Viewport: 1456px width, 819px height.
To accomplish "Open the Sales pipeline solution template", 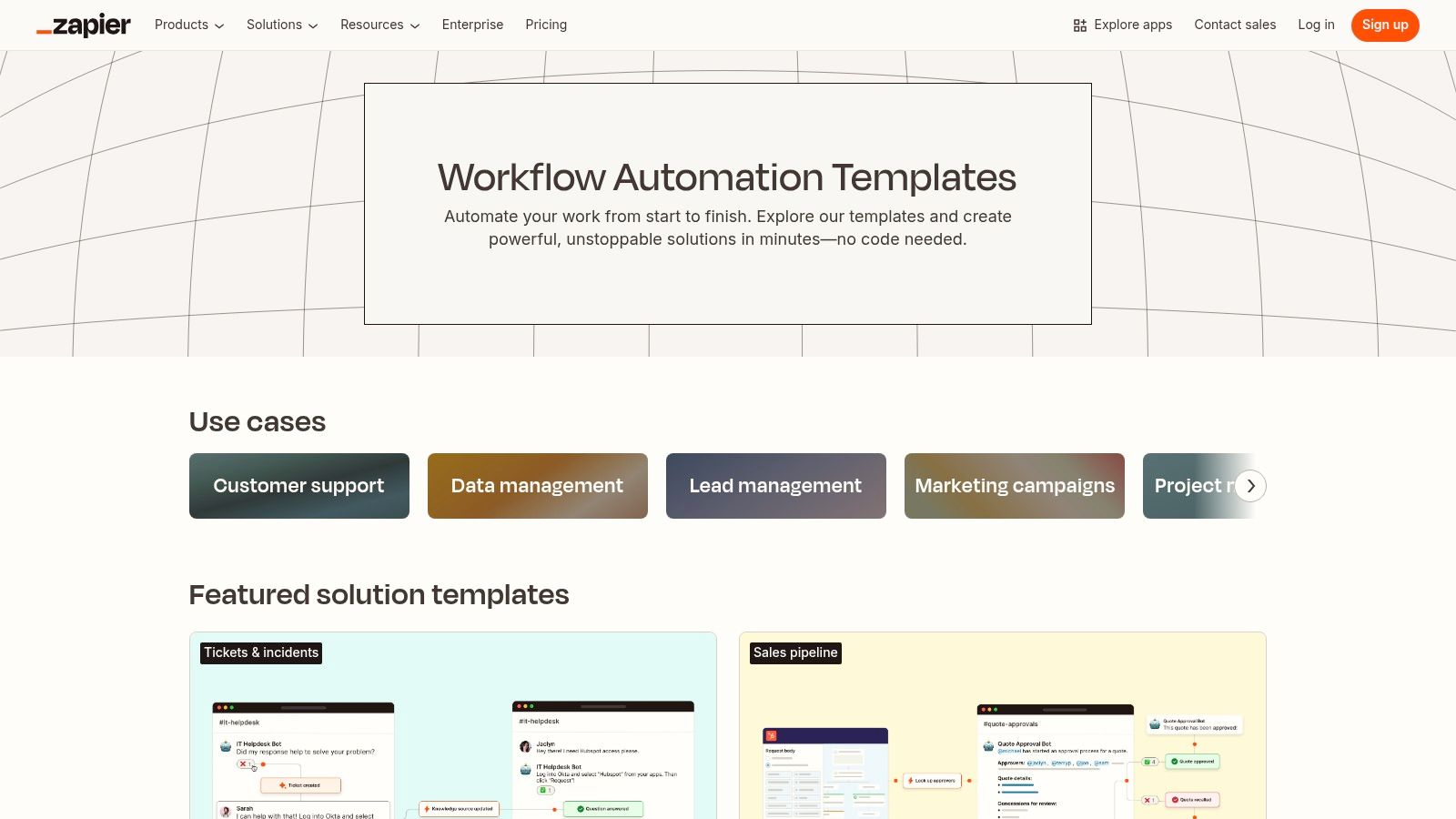I will click(1001, 728).
